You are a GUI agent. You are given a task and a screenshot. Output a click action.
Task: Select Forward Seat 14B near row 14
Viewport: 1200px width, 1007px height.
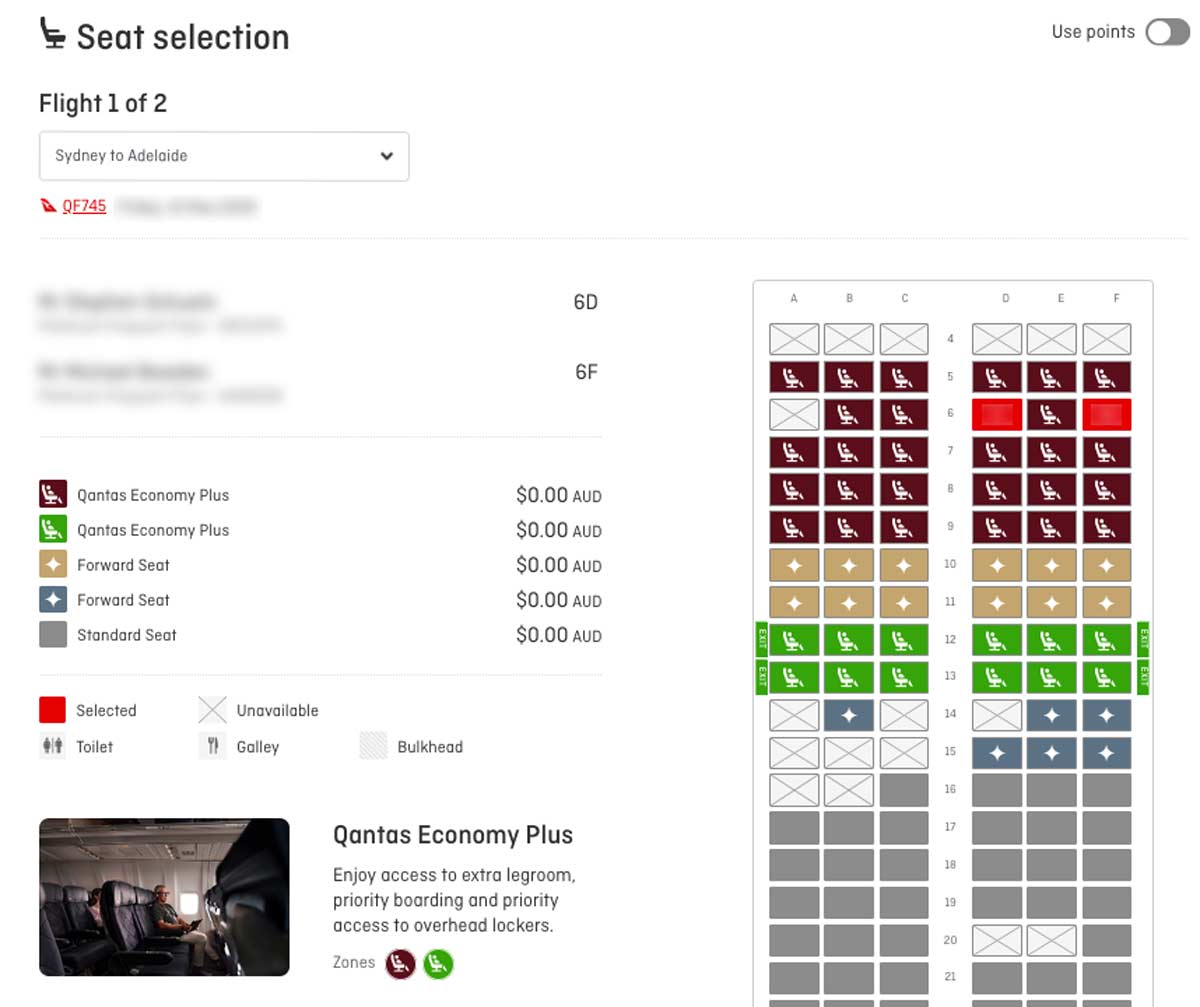point(849,714)
